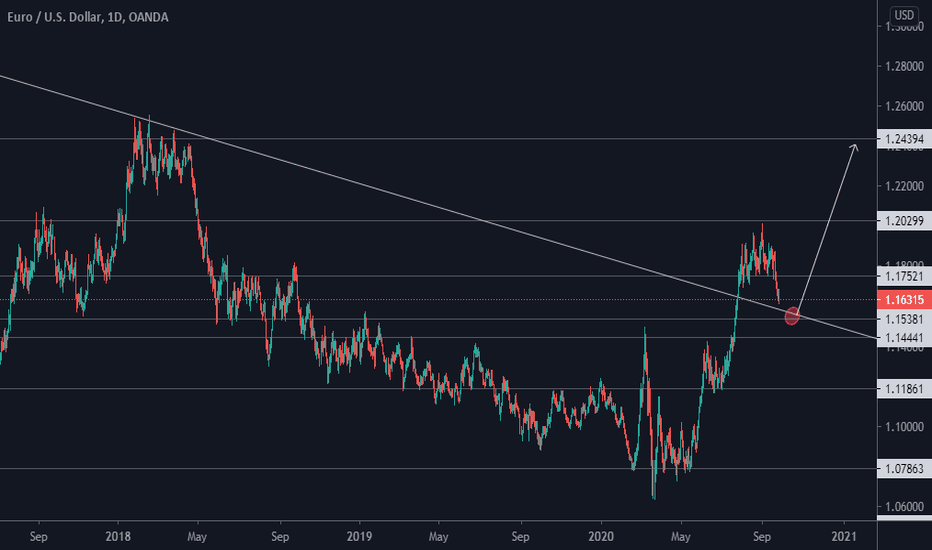The width and height of the screenshot is (932, 550).
Task: Click the 1.06000 price axis tick
Action: (904, 507)
